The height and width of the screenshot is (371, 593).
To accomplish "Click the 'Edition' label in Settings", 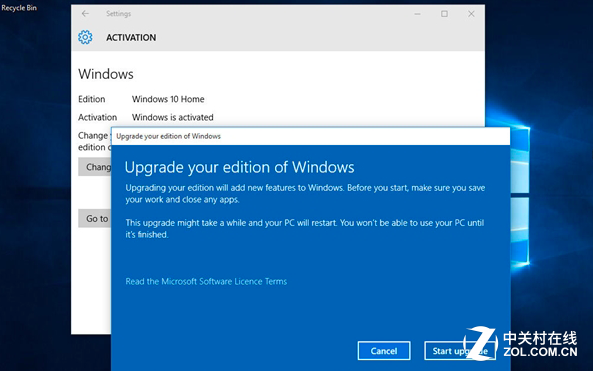I will (92, 99).
